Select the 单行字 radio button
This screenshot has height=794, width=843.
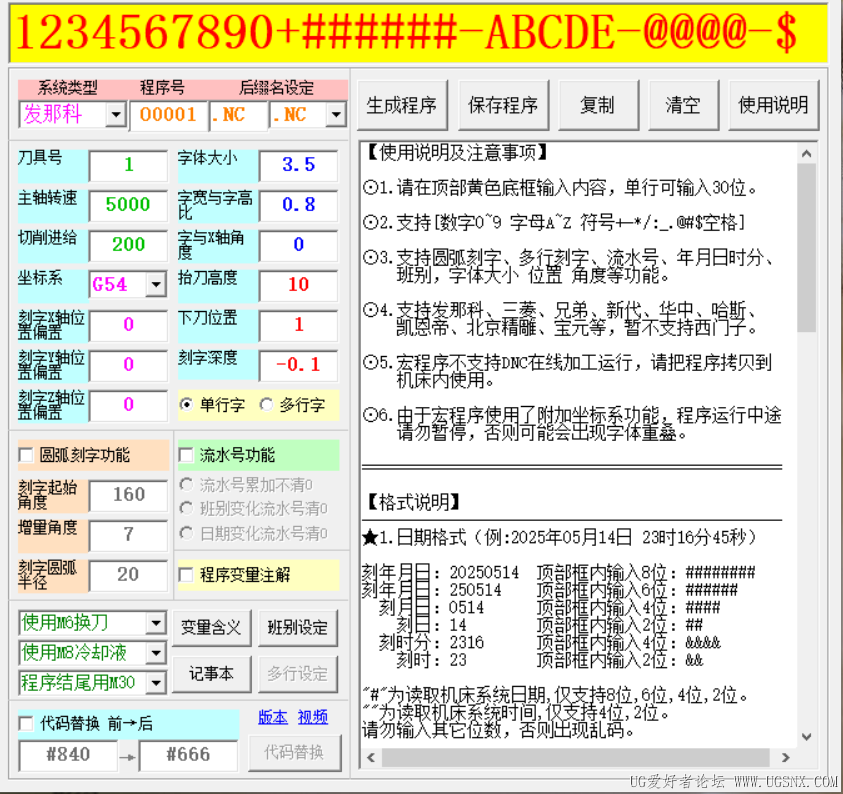(187, 404)
